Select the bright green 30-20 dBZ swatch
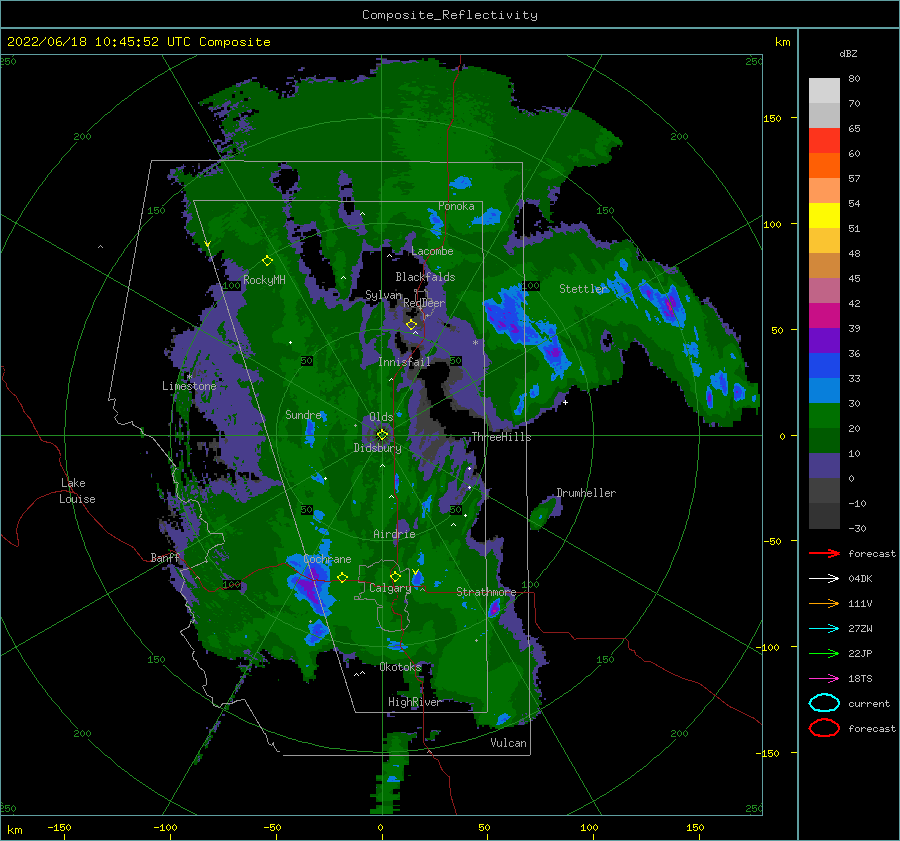The height and width of the screenshot is (841, 900). coord(824,416)
